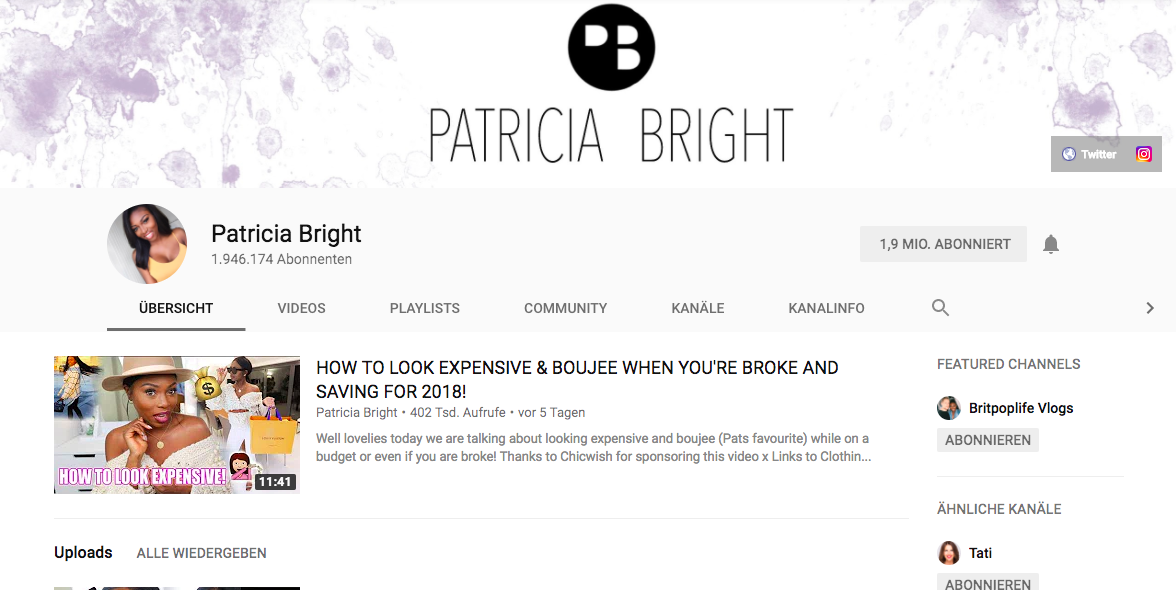Viewport: 1176px width, 590px height.
Task: Play the How To Look Expensive video thumbnail
Action: tap(177, 425)
